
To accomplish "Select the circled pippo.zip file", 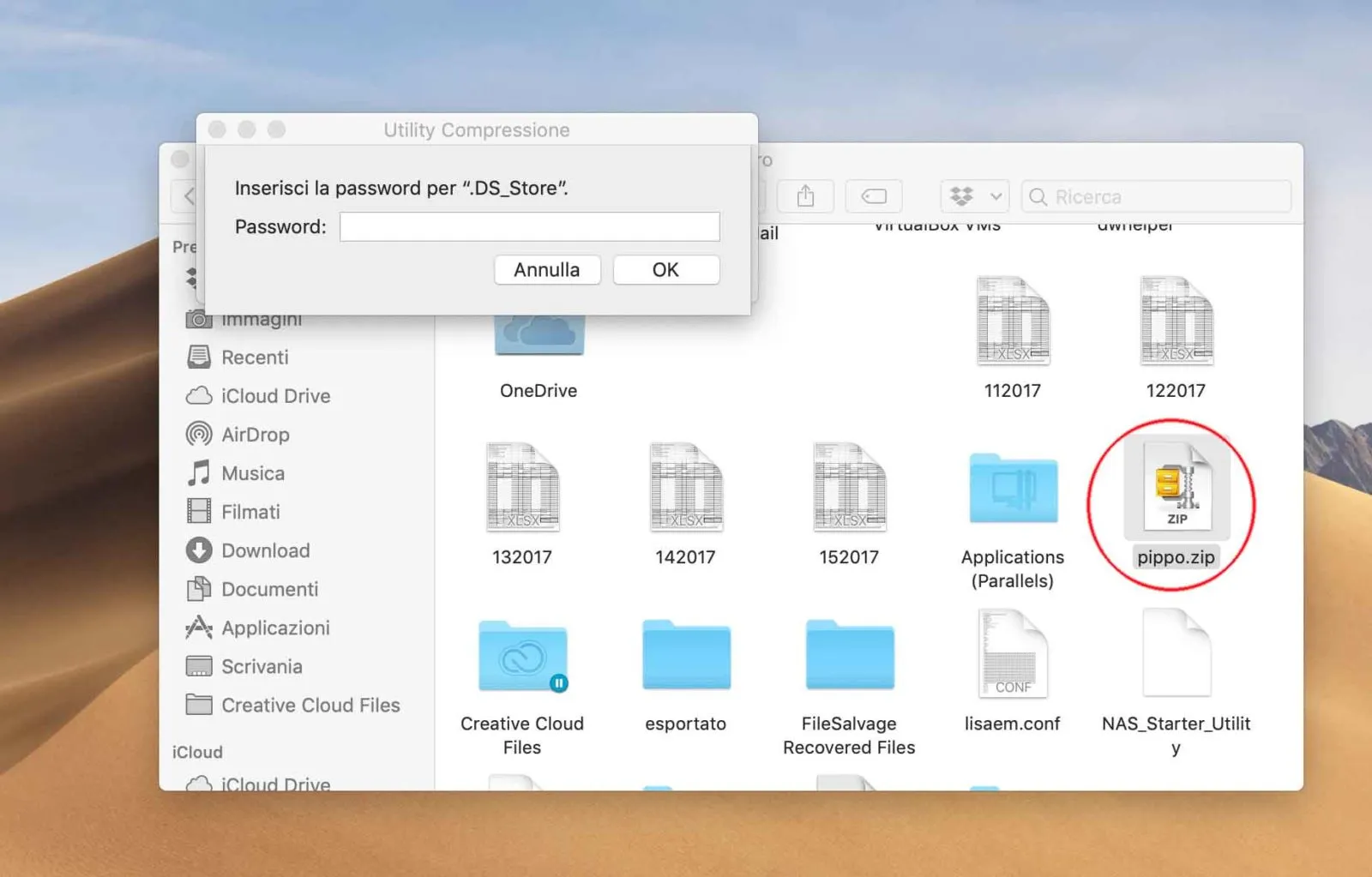I will pos(1176,489).
